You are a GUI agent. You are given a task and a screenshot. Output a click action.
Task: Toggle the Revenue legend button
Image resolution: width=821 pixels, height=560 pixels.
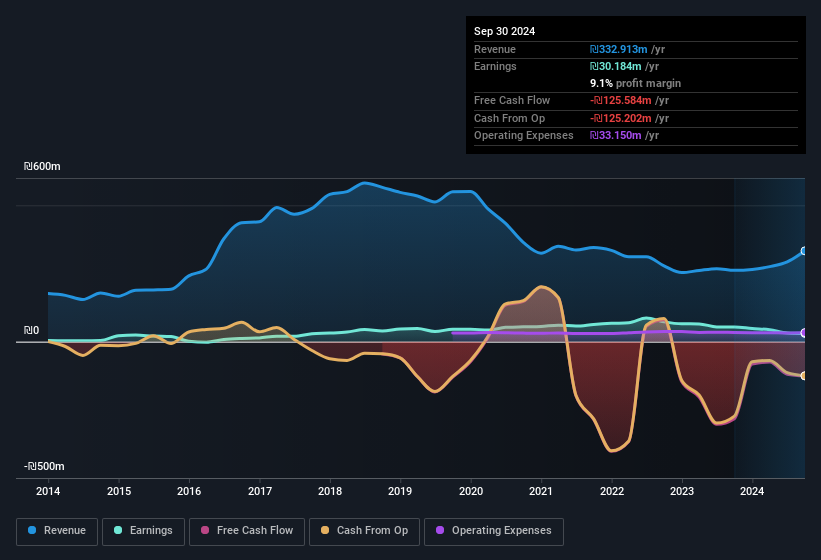pyautogui.click(x=57, y=532)
